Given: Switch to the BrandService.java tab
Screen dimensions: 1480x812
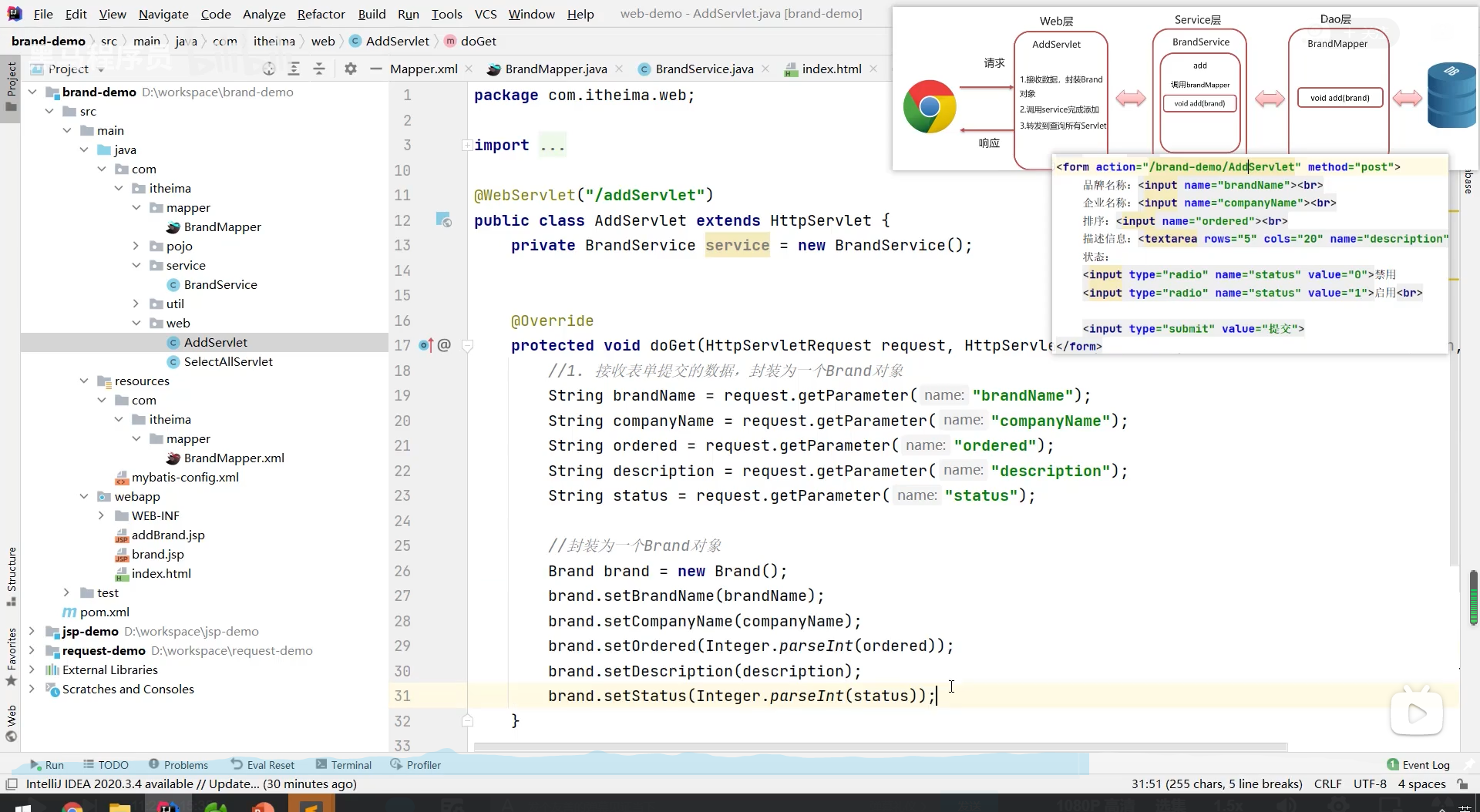Looking at the screenshot, I should [704, 69].
